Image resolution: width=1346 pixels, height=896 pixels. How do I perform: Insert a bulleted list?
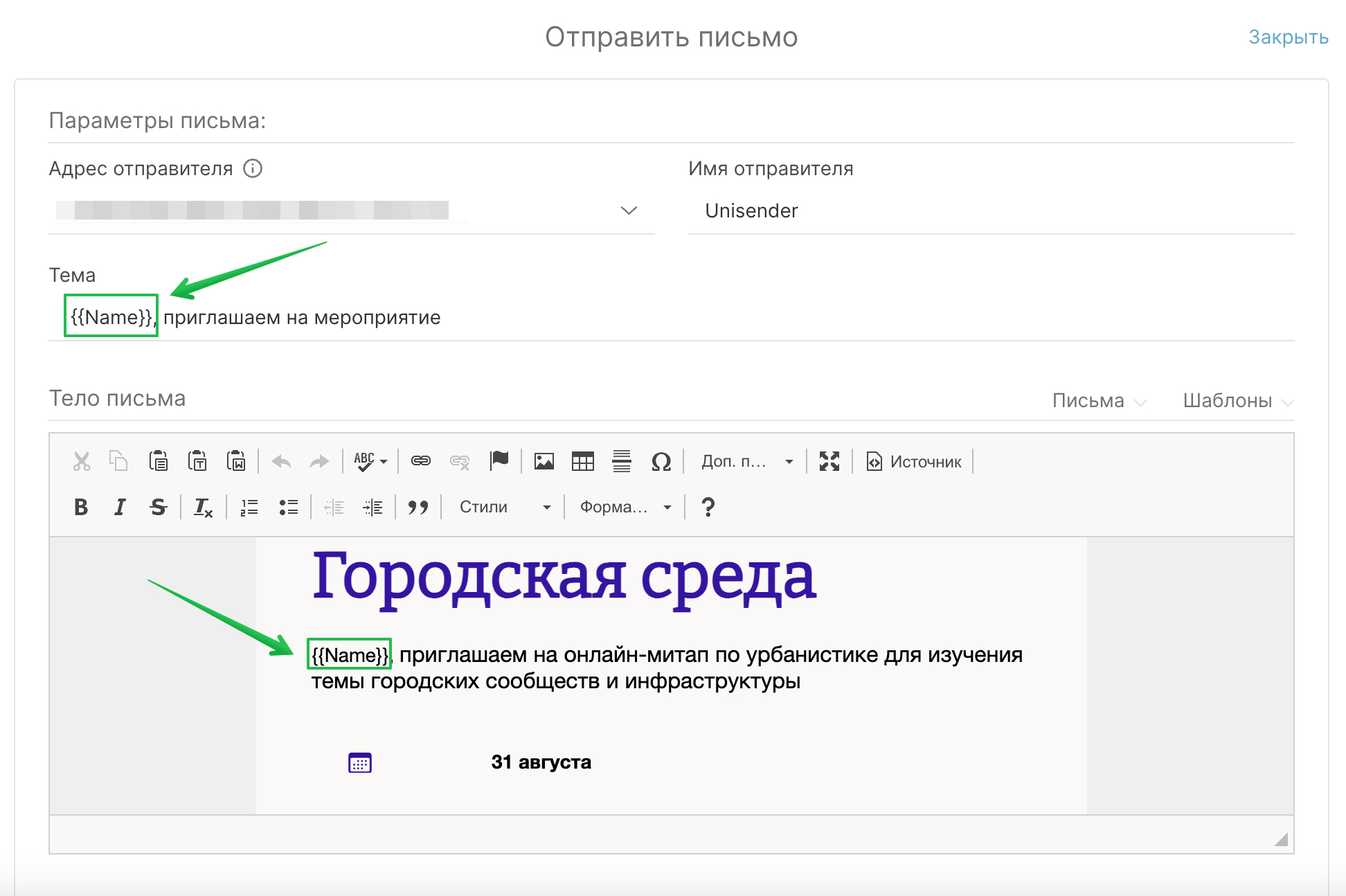pos(289,507)
